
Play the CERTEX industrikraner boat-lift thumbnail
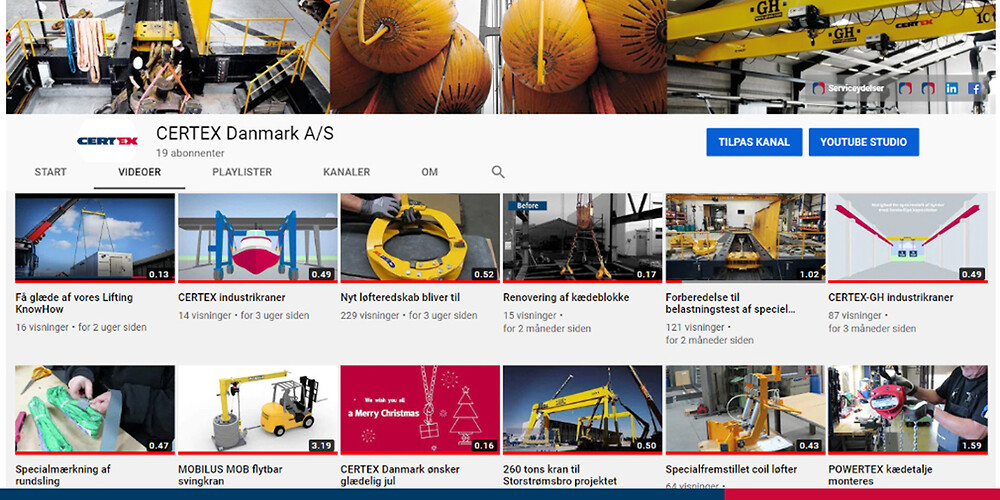click(x=258, y=238)
